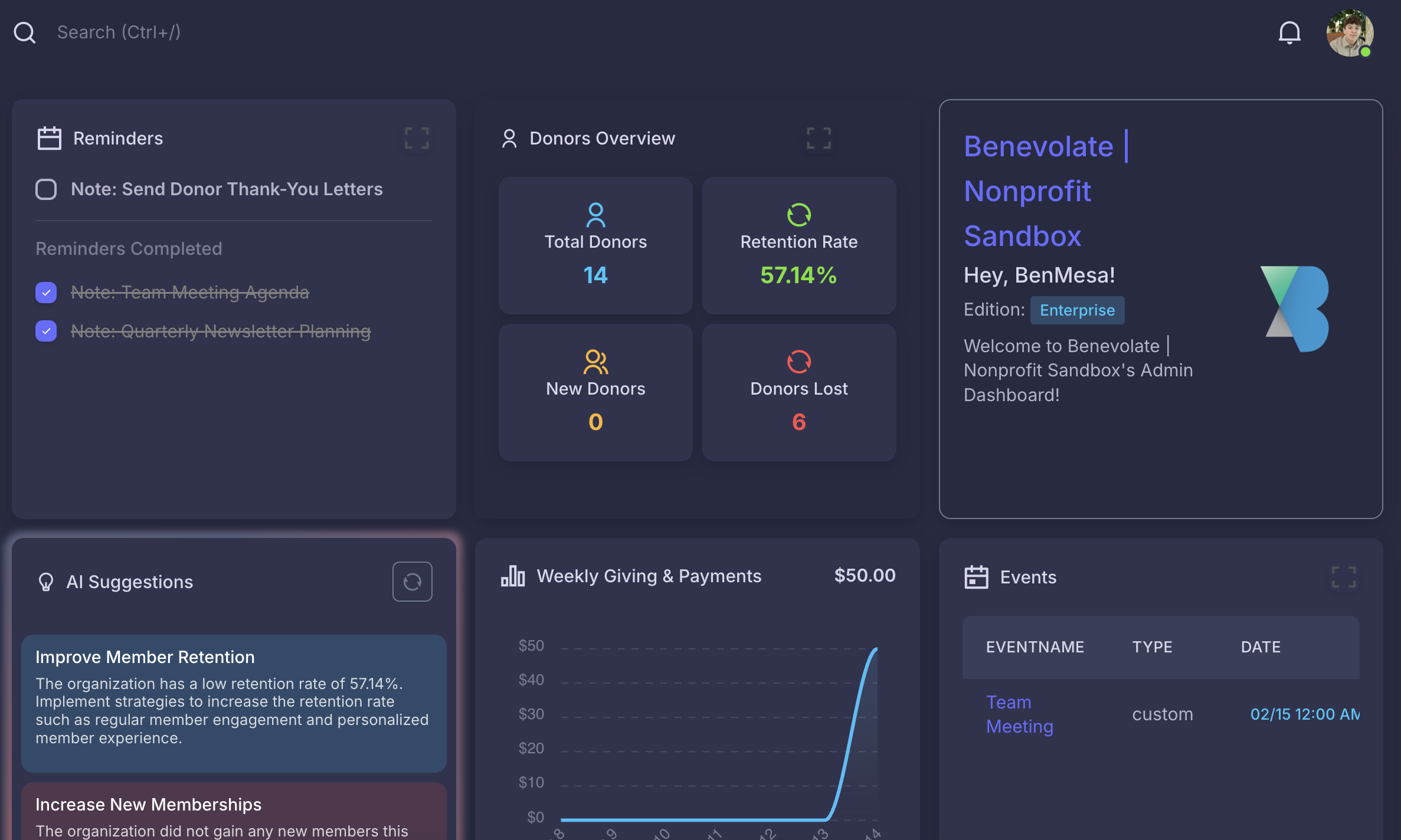Click the Donors Overview person icon
The image size is (1401, 840).
point(509,138)
